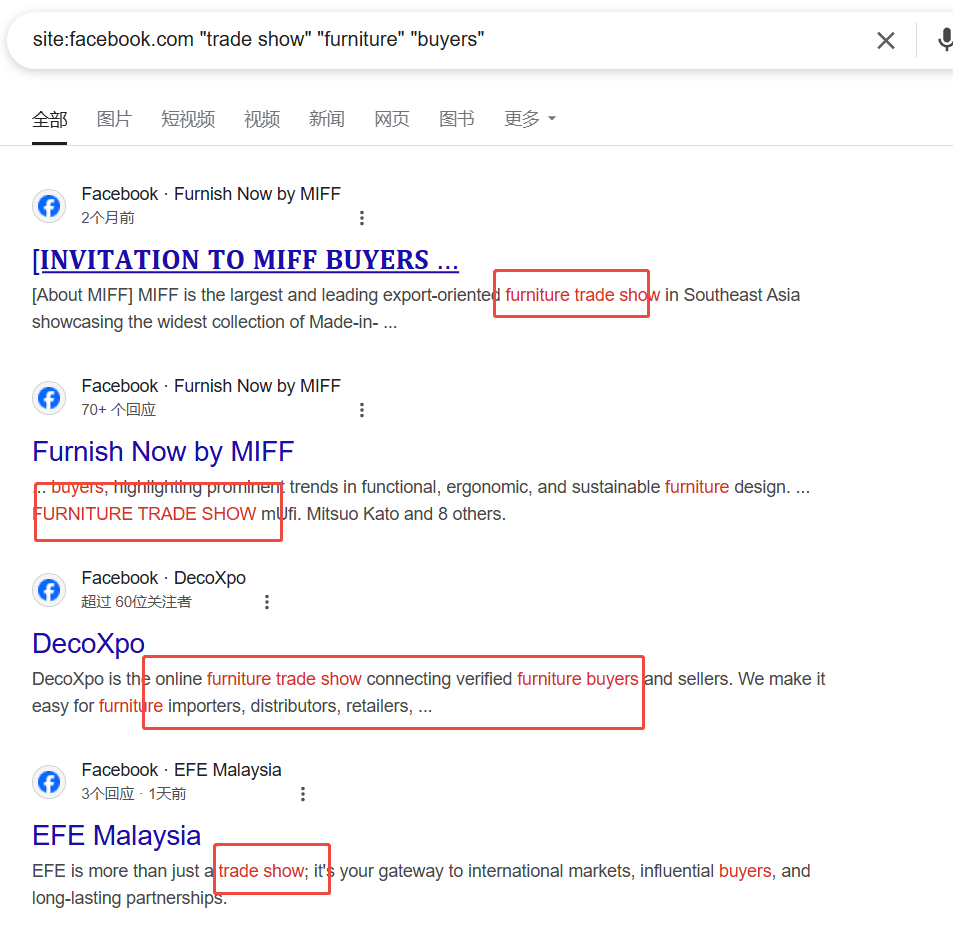
Task: Switch to the 新闻 tab
Action: pyautogui.click(x=327, y=119)
